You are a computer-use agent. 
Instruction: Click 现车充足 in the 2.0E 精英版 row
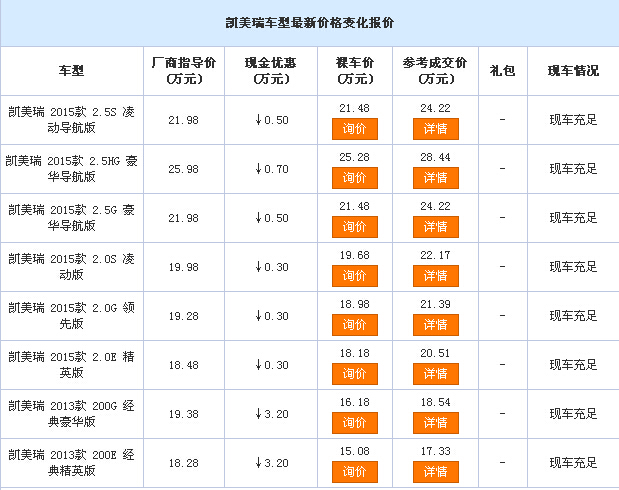click(573, 364)
